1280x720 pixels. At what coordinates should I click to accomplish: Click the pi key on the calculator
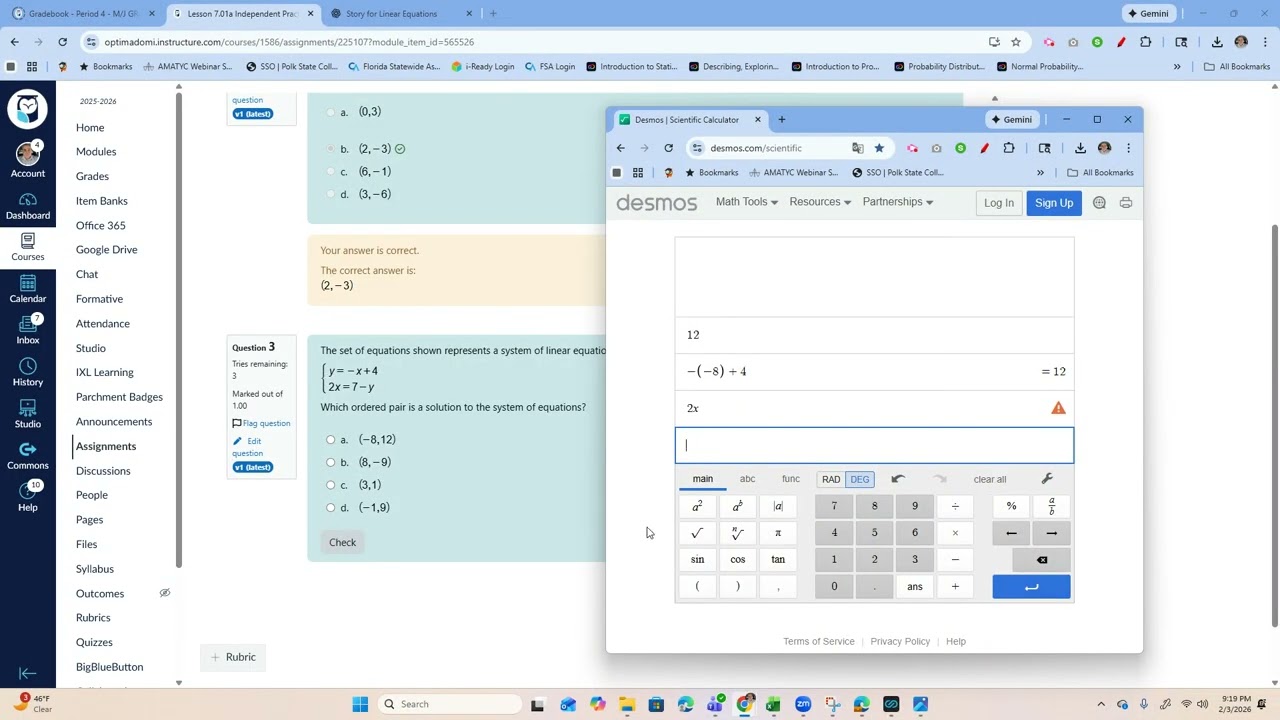[778, 533]
